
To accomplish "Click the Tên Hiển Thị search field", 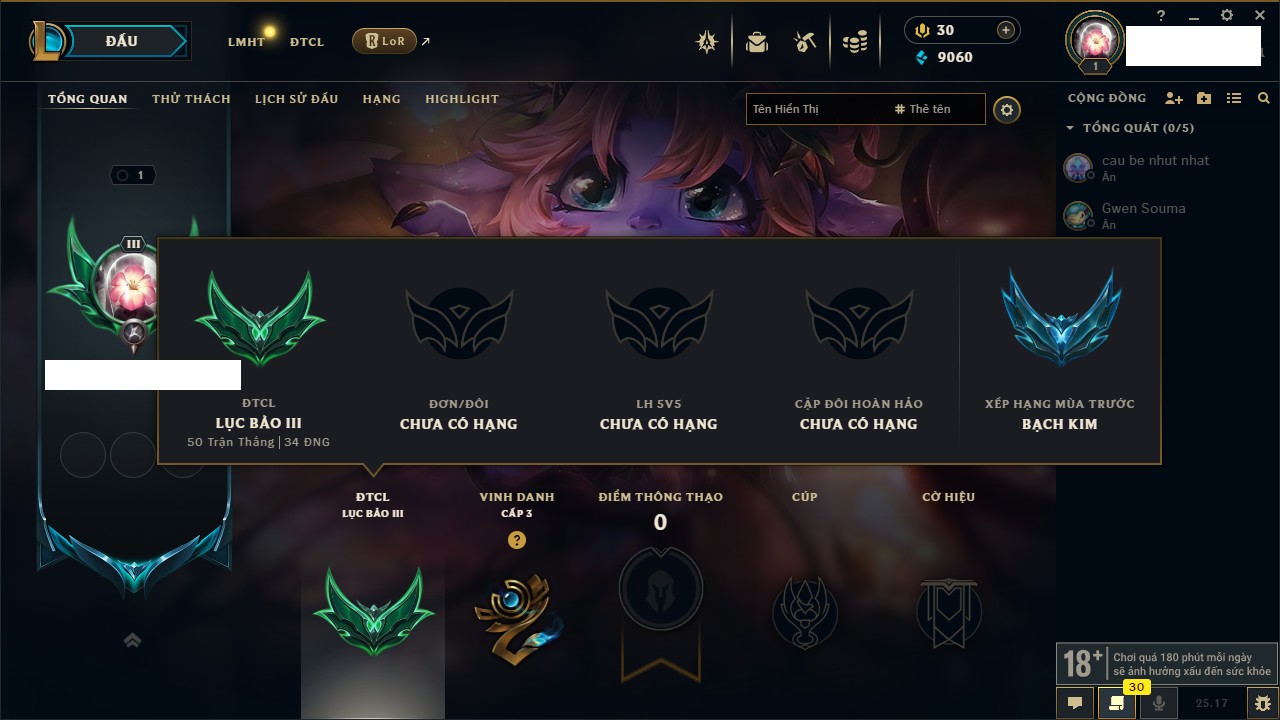I will click(x=817, y=109).
